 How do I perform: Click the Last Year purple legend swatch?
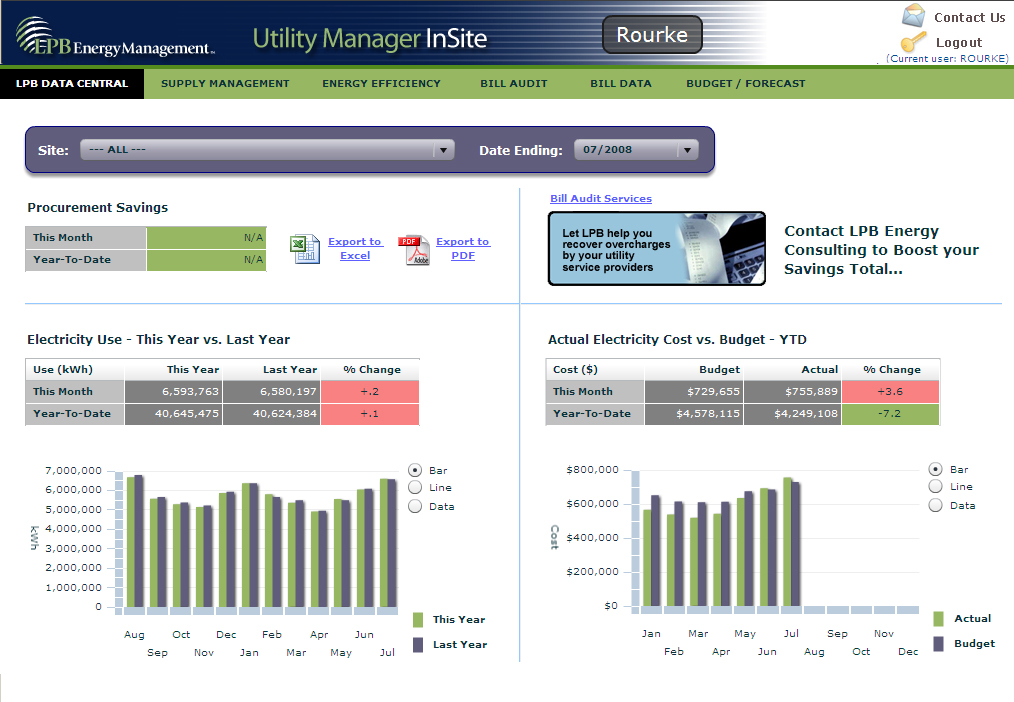tap(418, 644)
